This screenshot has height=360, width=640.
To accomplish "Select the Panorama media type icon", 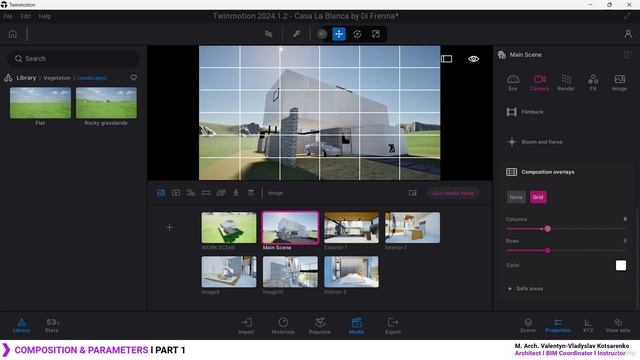I will [206, 193].
